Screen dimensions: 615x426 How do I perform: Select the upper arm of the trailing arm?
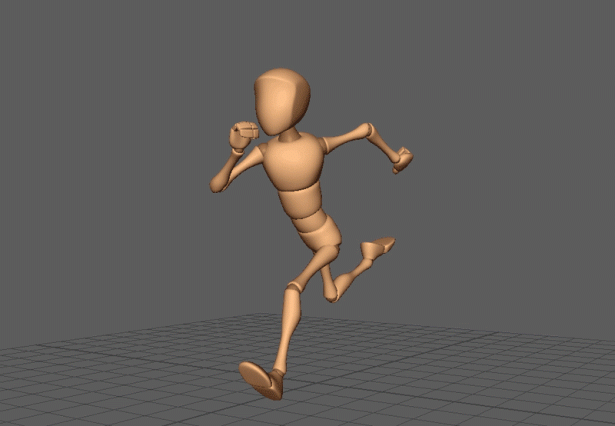click(345, 138)
